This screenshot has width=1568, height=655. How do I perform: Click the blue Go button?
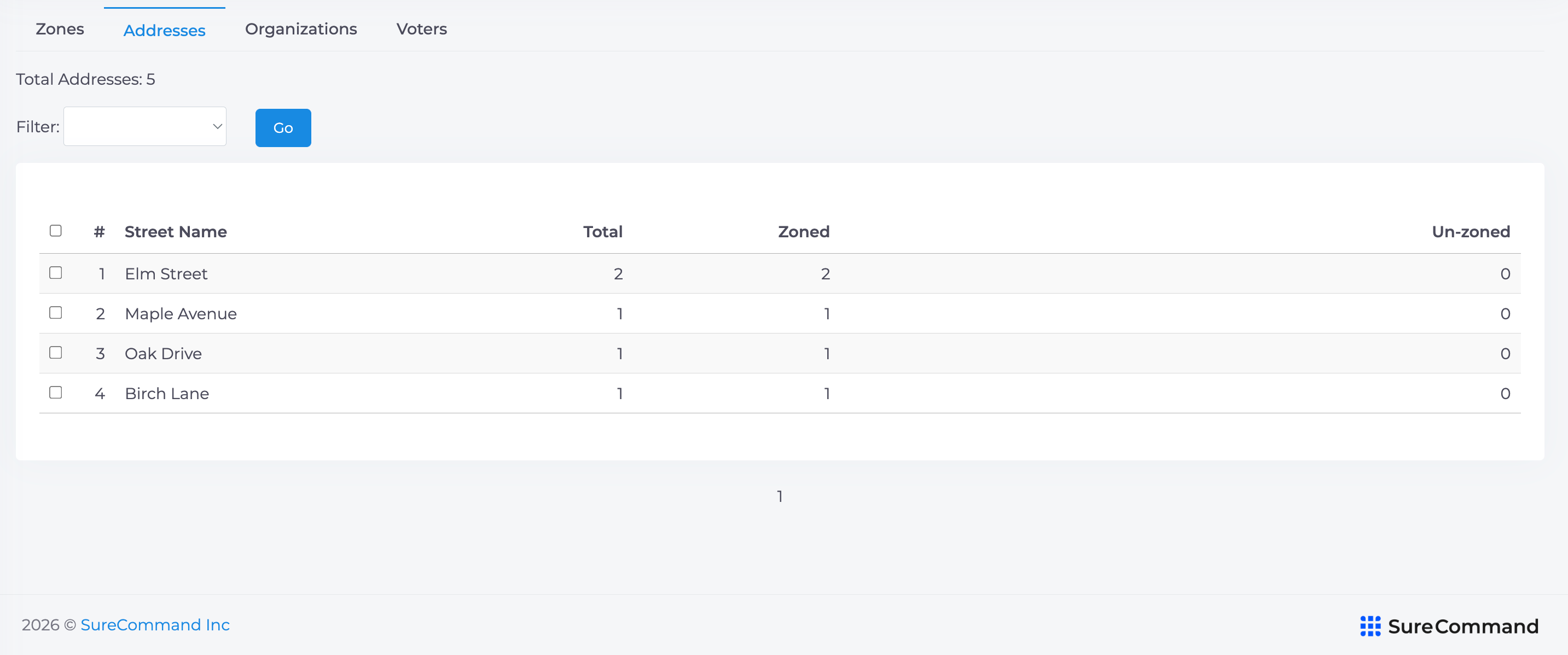(x=283, y=128)
